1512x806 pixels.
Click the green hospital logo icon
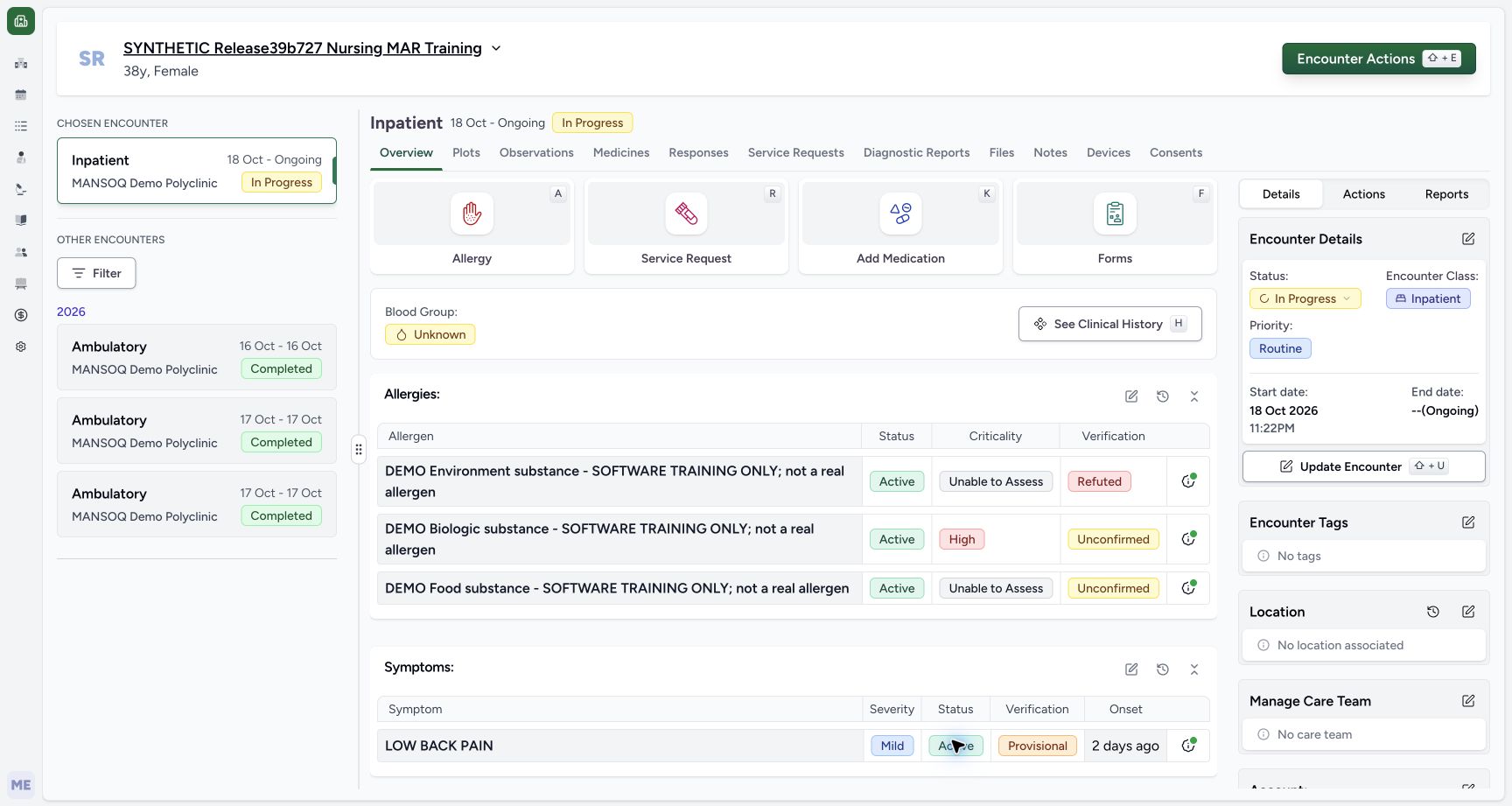pyautogui.click(x=21, y=21)
